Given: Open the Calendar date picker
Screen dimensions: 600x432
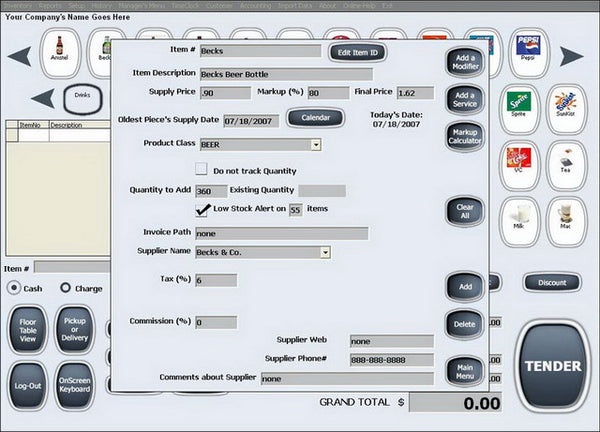Looking at the screenshot, I should (316, 117).
